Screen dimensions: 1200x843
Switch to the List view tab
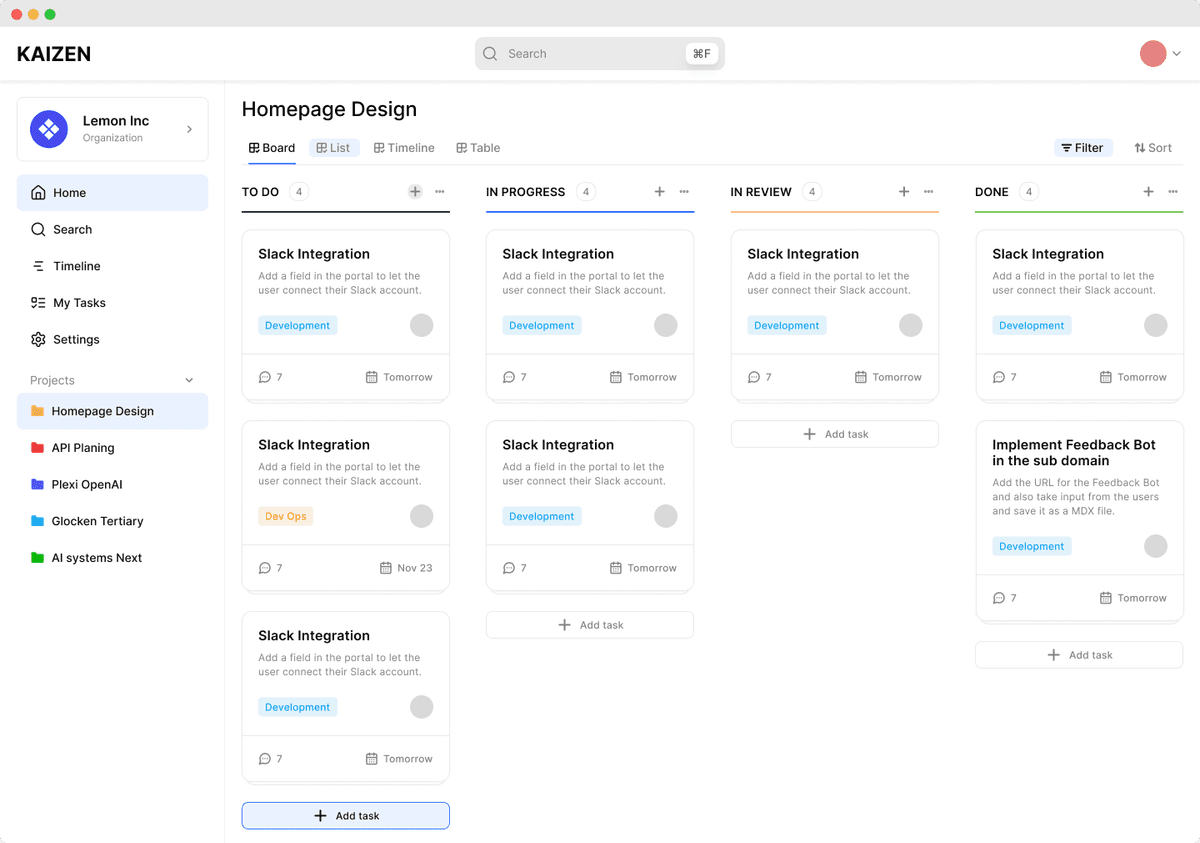coord(334,148)
